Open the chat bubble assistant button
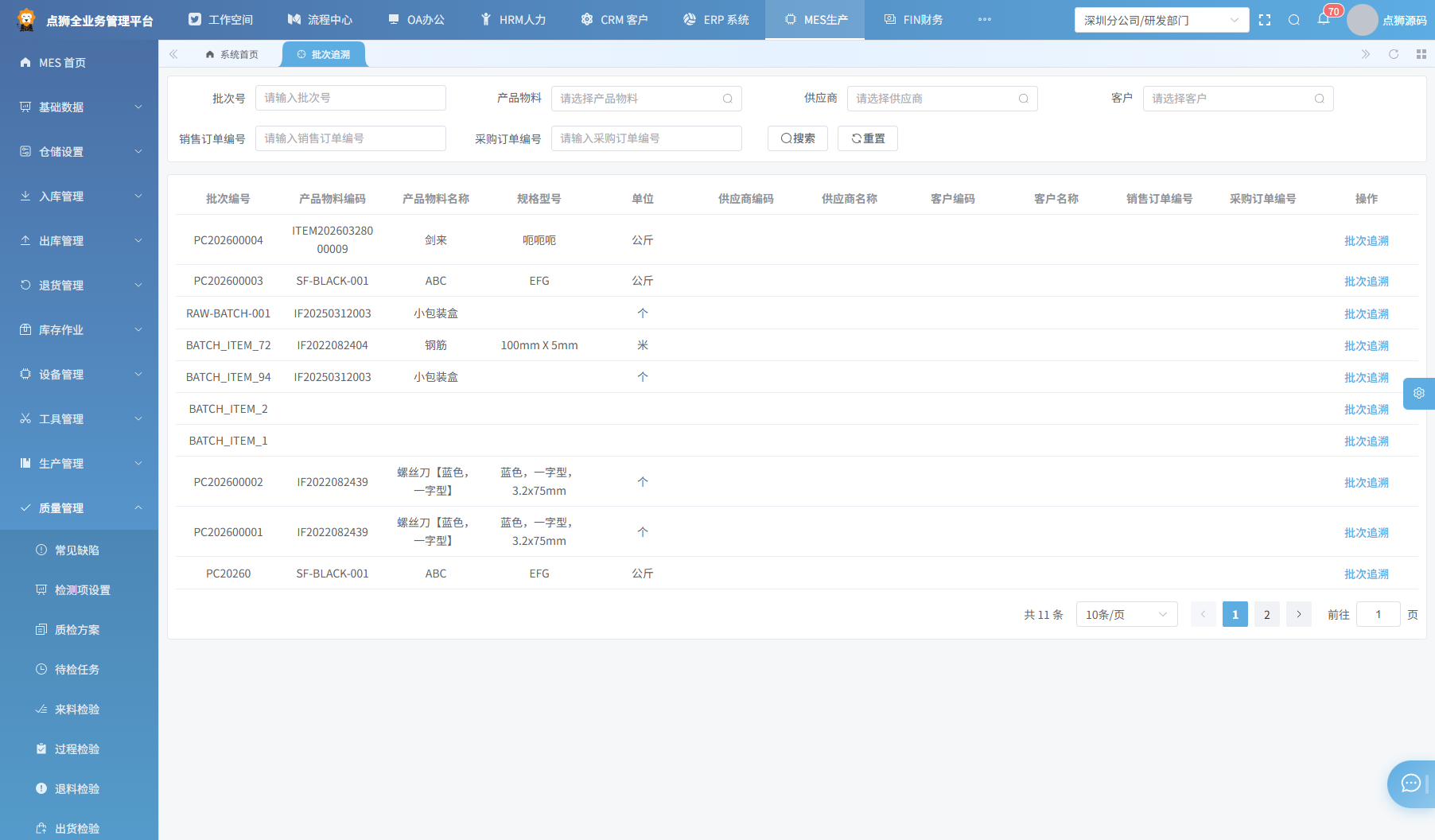Viewport: 1435px width, 840px height. click(x=1411, y=784)
